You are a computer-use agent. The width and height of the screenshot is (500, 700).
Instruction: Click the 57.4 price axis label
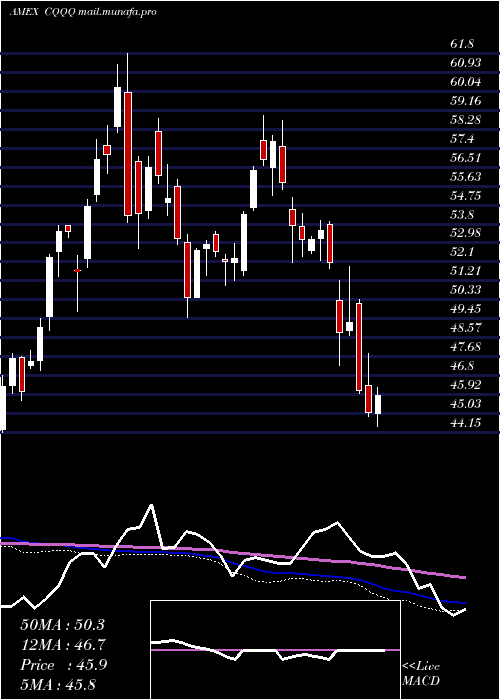point(462,139)
